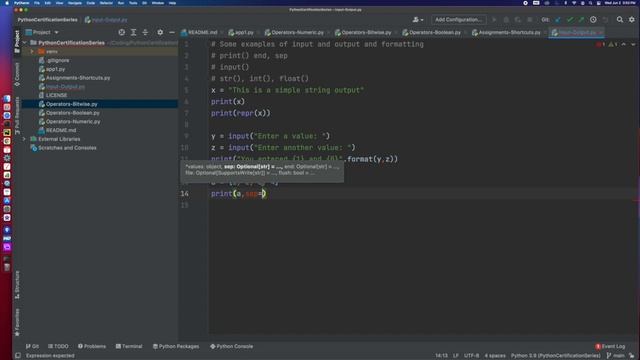Toggle the Pull Requests side tool window
The width and height of the screenshot is (640, 360).
click(x=17, y=115)
